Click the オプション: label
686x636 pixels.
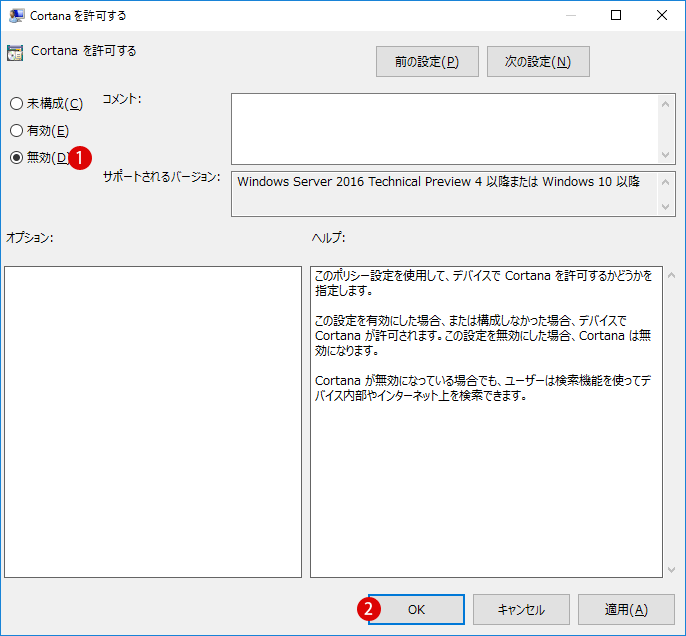coord(29,238)
